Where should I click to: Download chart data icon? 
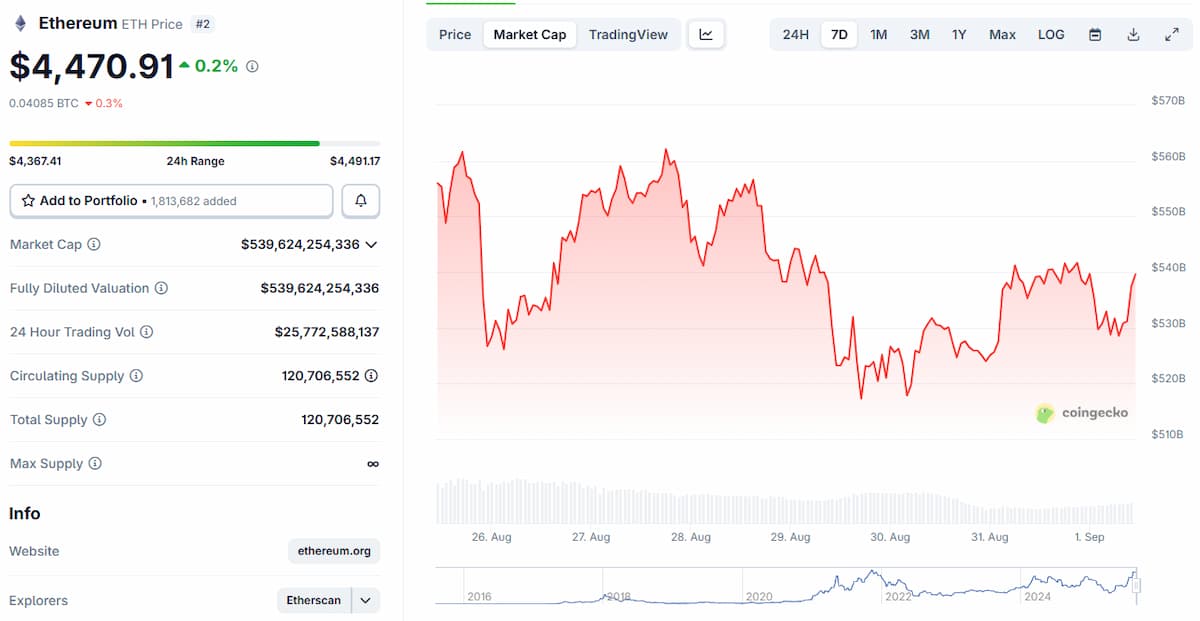1133,34
